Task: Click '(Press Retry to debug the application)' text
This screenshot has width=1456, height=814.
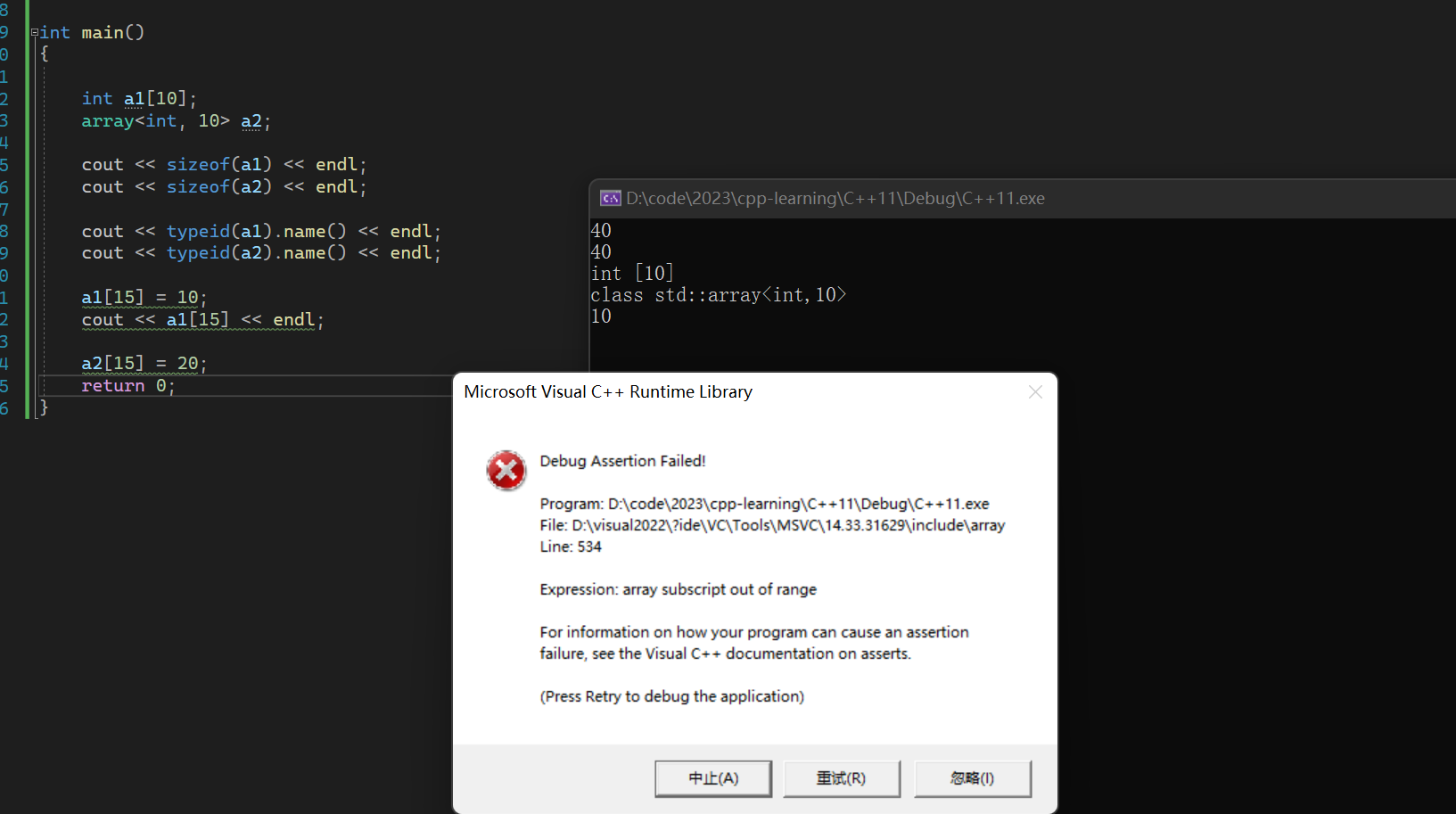Action: pos(671,696)
